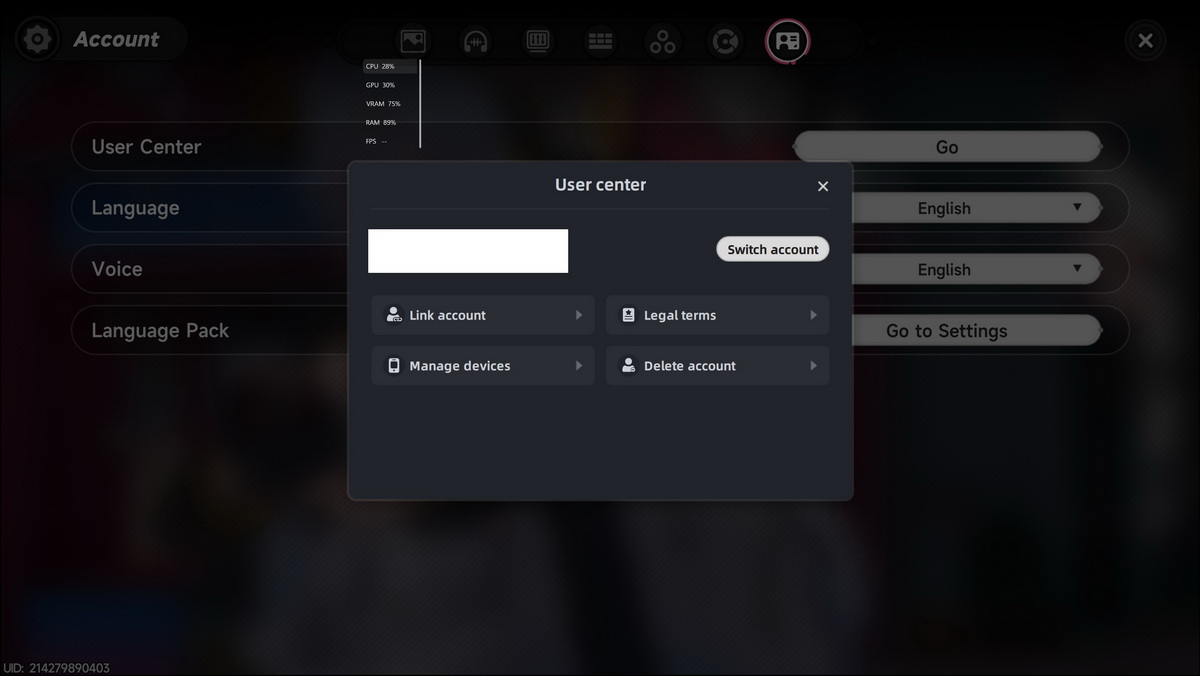Click the 'Language' row label
The image size is (1200, 676).
(x=135, y=208)
